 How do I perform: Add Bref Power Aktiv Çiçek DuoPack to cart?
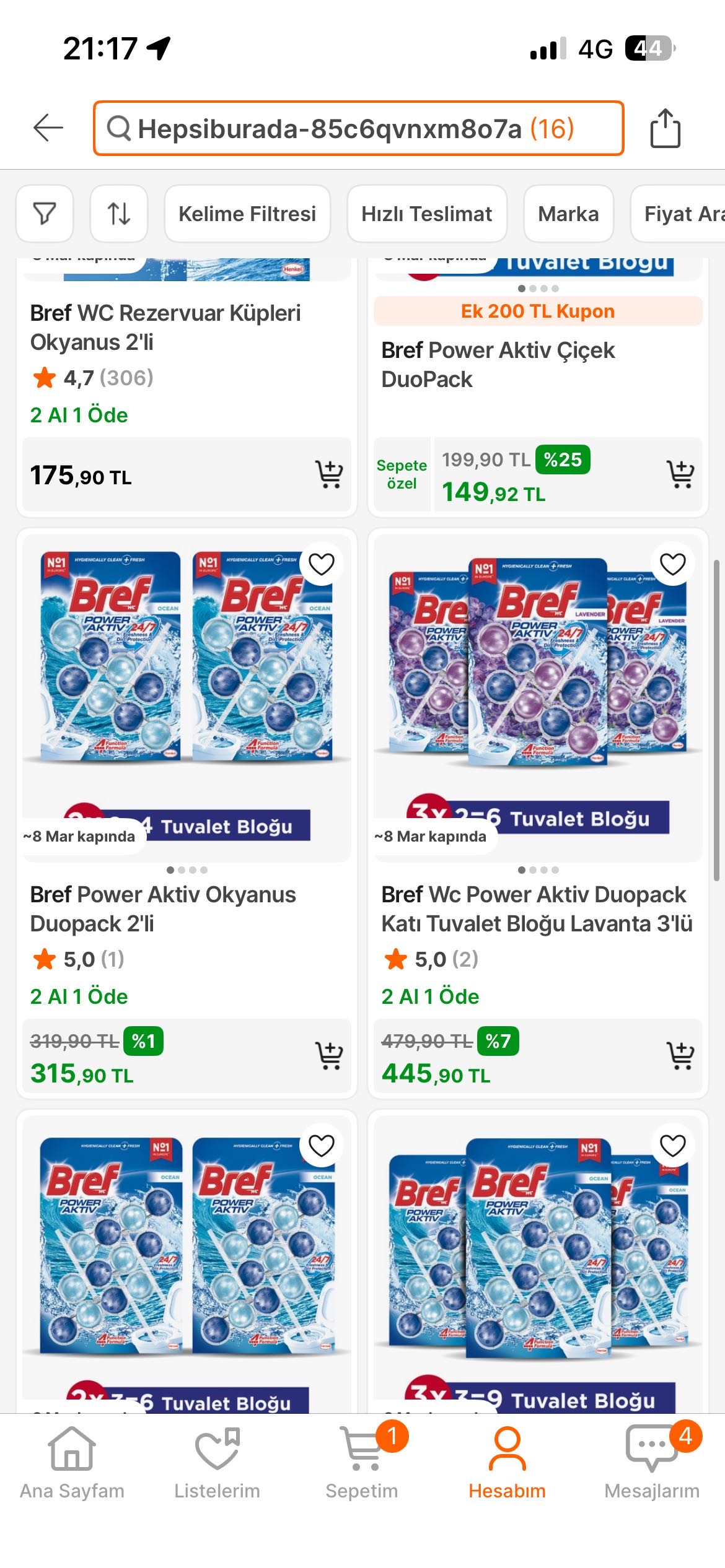(x=680, y=474)
